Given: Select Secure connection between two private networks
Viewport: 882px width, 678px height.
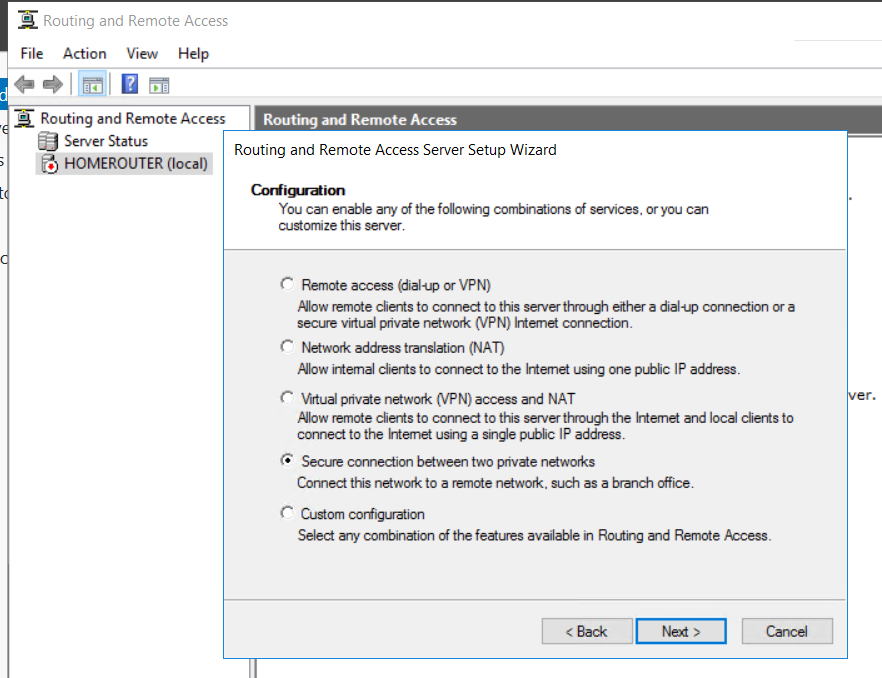Looking at the screenshot, I should 288,461.
